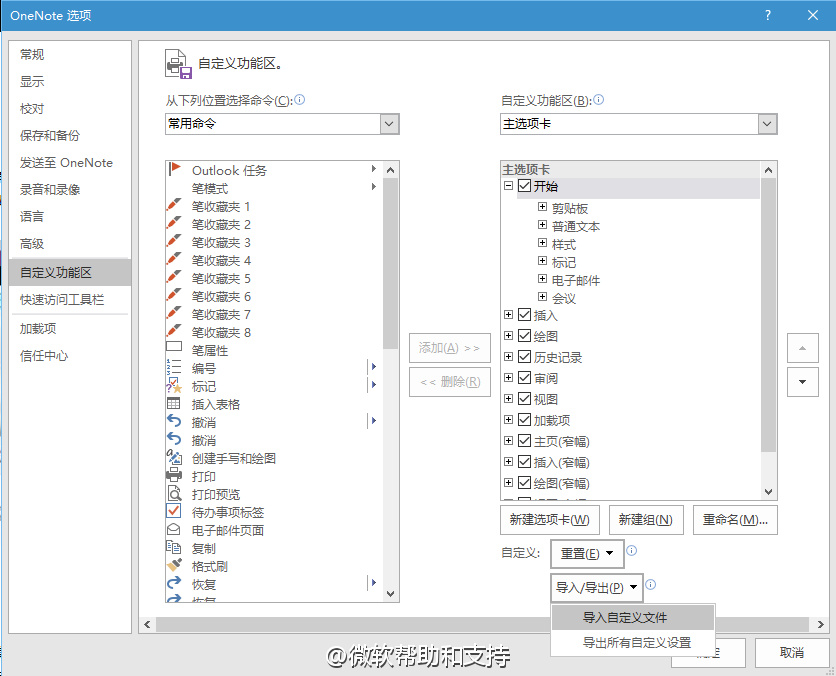
Task: Open the 主选项卡 dropdown
Action: click(767, 124)
